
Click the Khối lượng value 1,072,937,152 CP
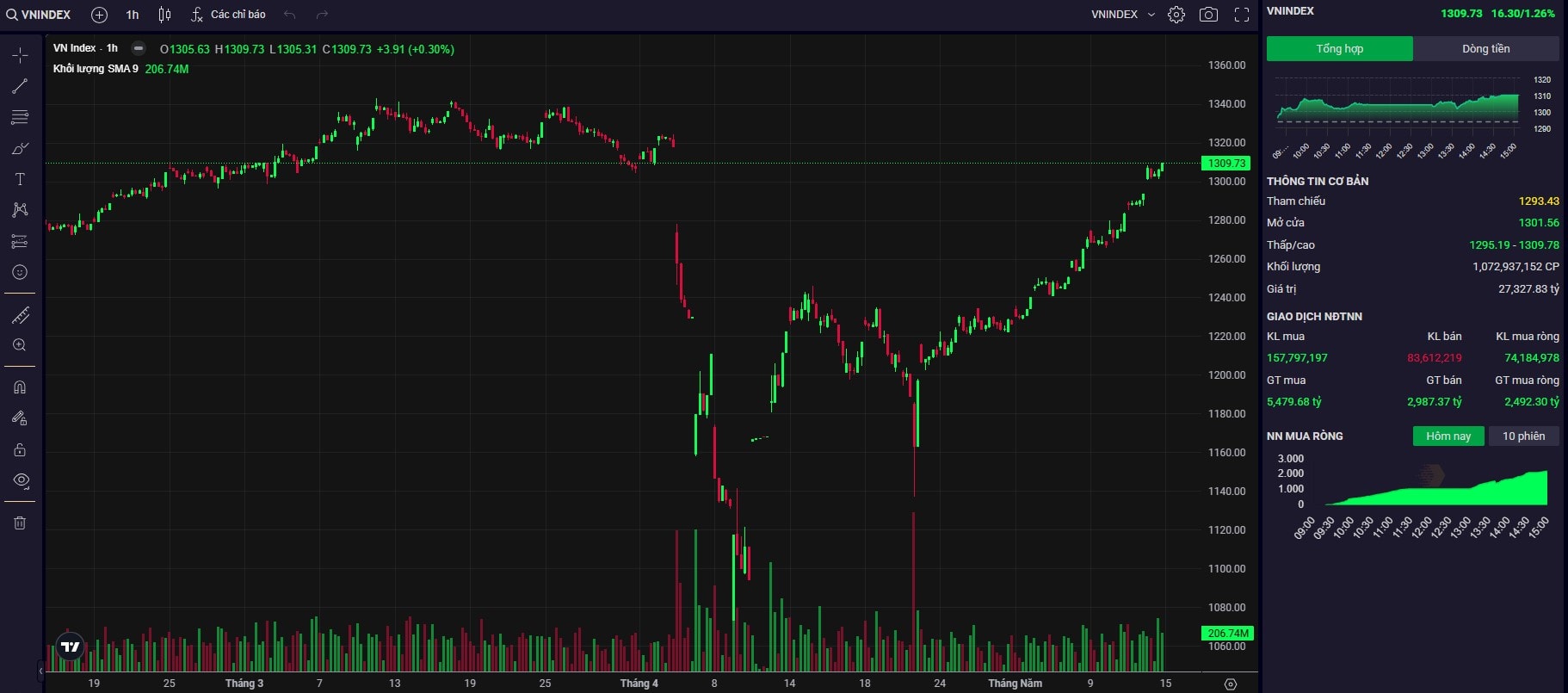1516,267
